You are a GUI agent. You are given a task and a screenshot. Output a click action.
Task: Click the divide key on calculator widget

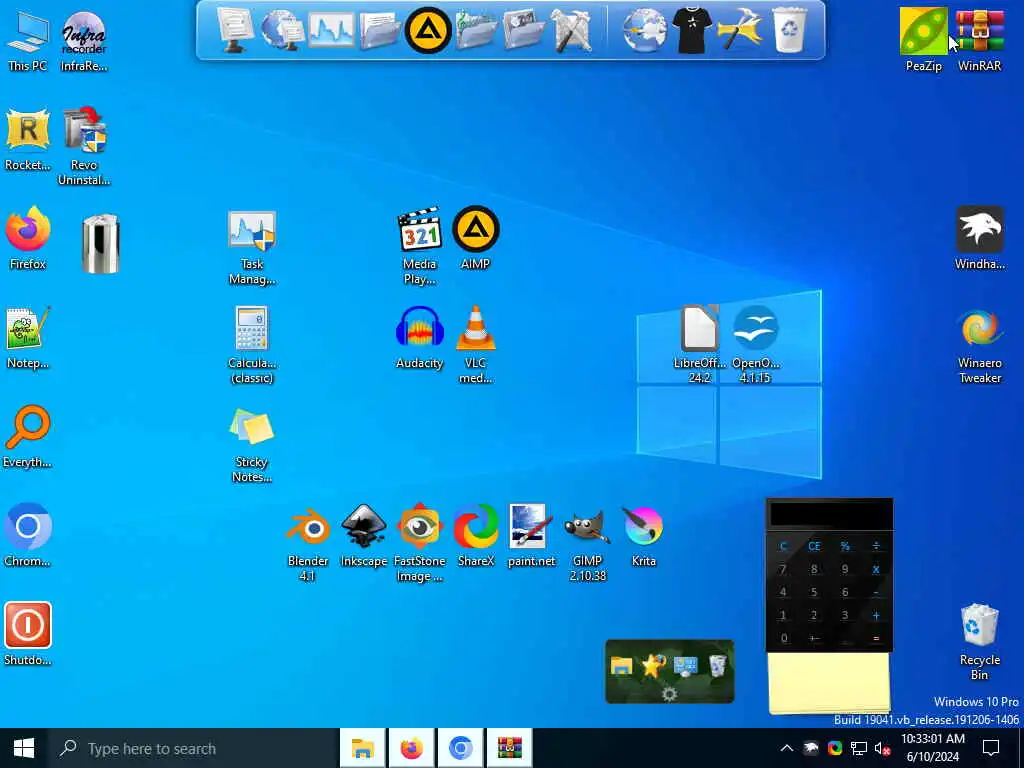click(876, 546)
